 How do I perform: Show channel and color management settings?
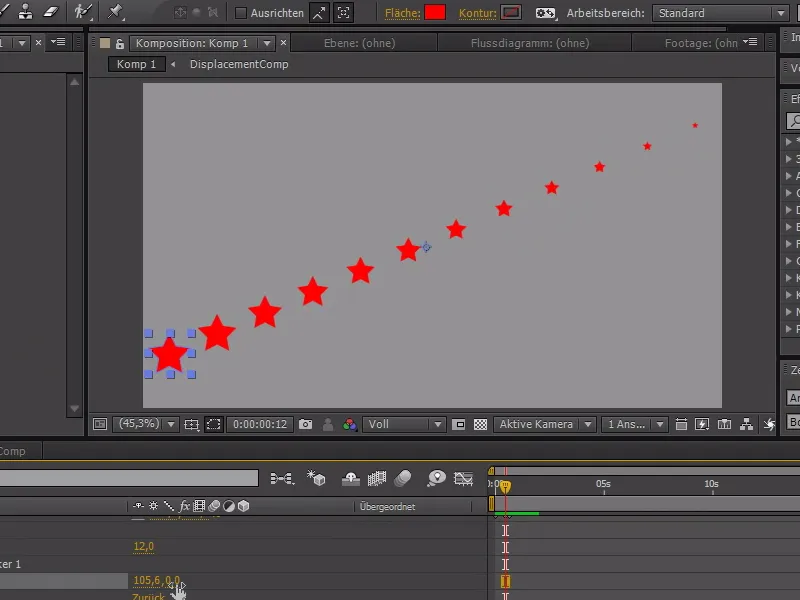(349, 424)
